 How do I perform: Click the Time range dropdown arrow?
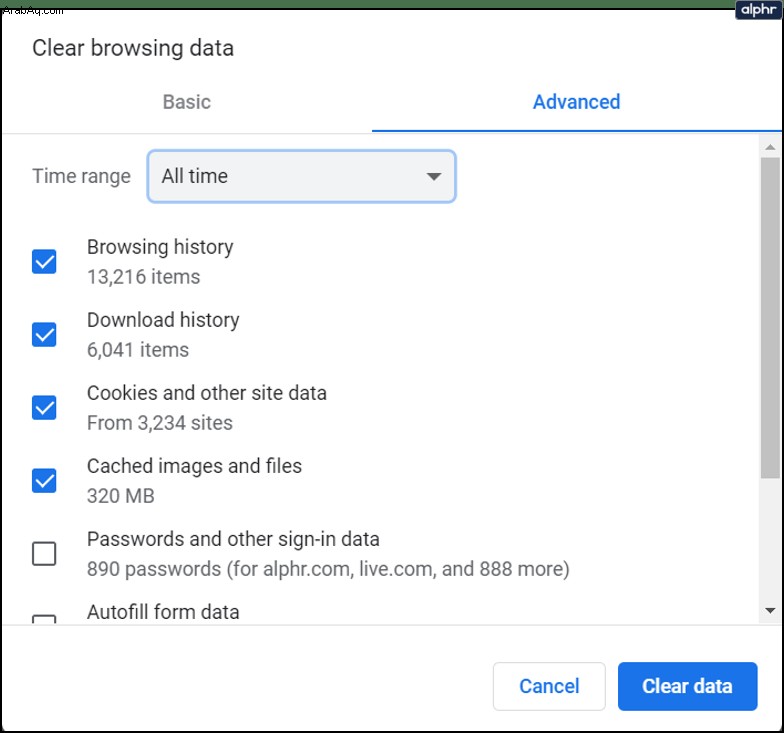(x=434, y=176)
